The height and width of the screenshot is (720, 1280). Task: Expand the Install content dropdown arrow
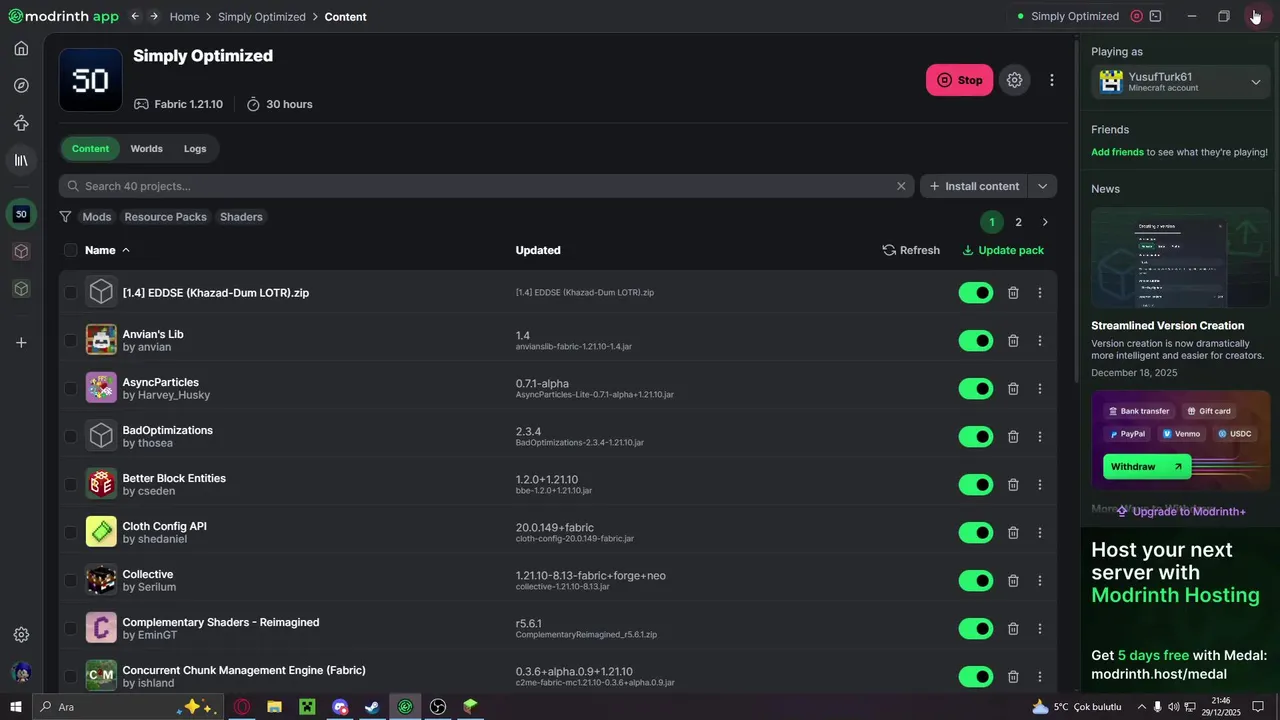tap(1042, 186)
